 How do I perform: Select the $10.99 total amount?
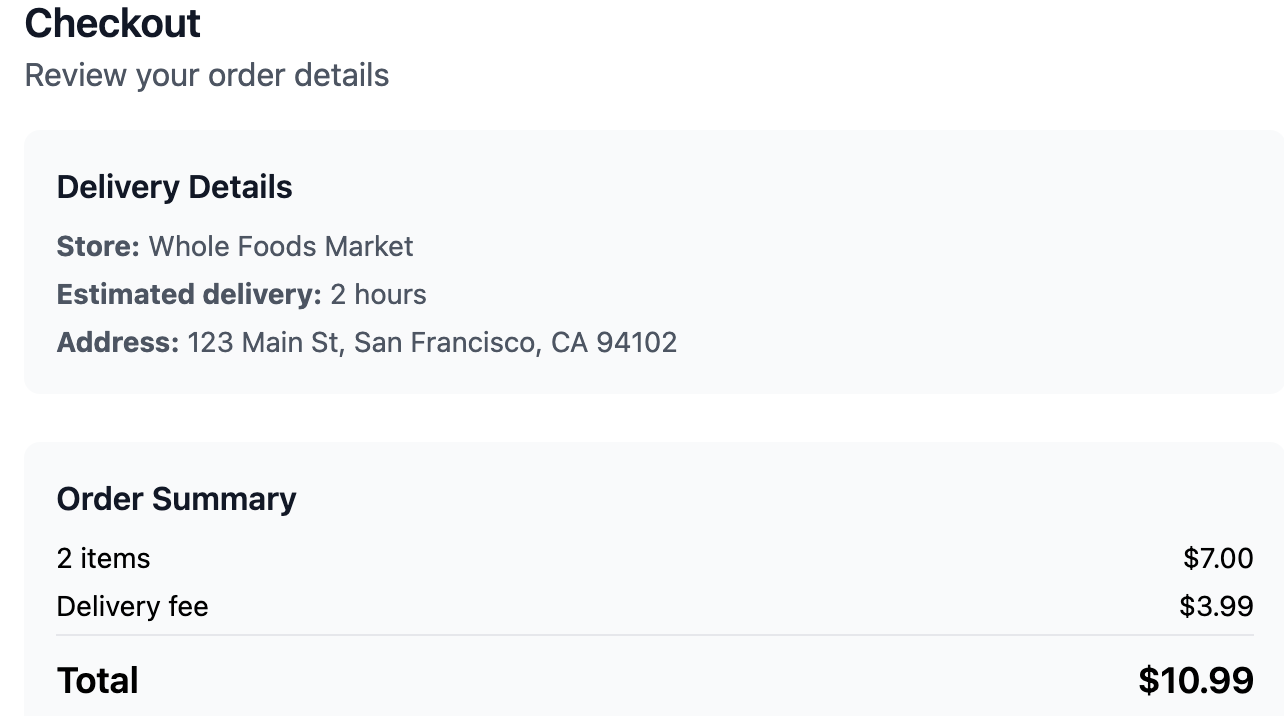(x=1195, y=680)
